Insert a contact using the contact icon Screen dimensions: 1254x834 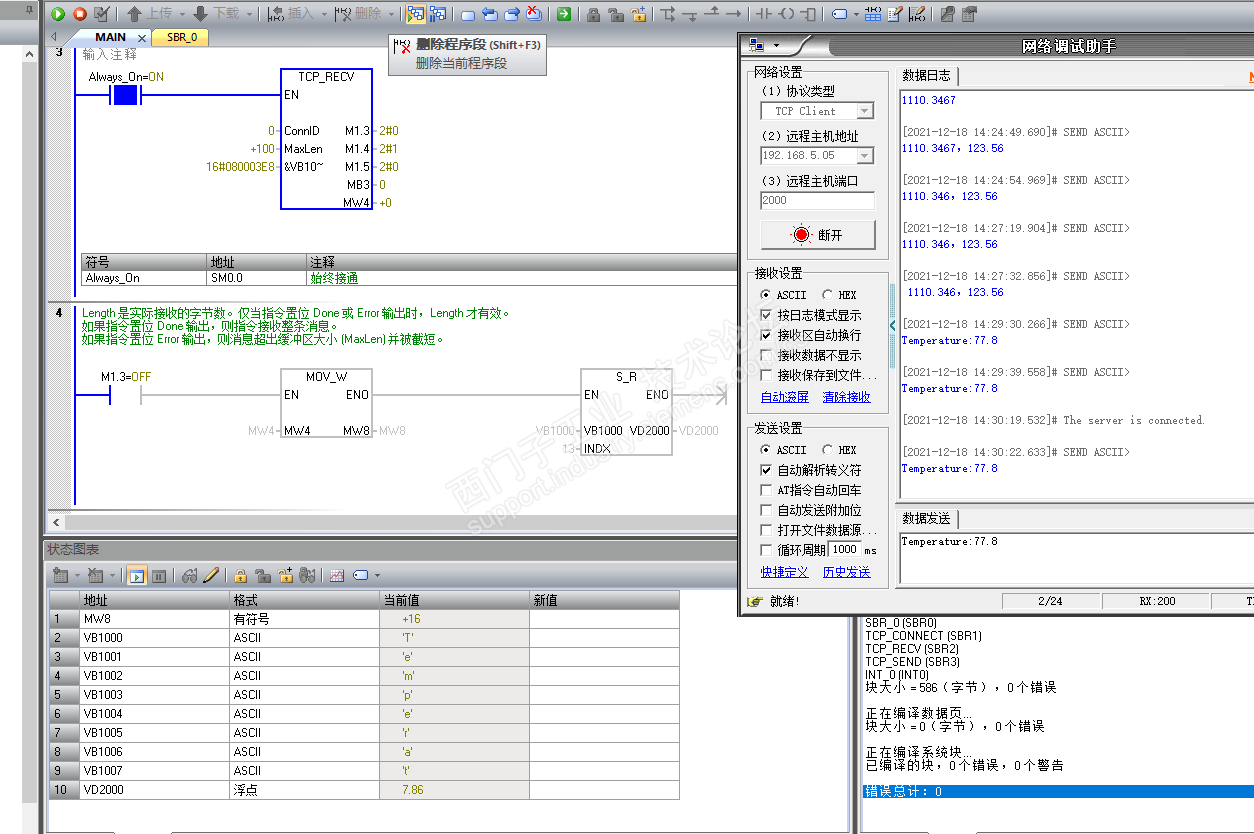764,14
